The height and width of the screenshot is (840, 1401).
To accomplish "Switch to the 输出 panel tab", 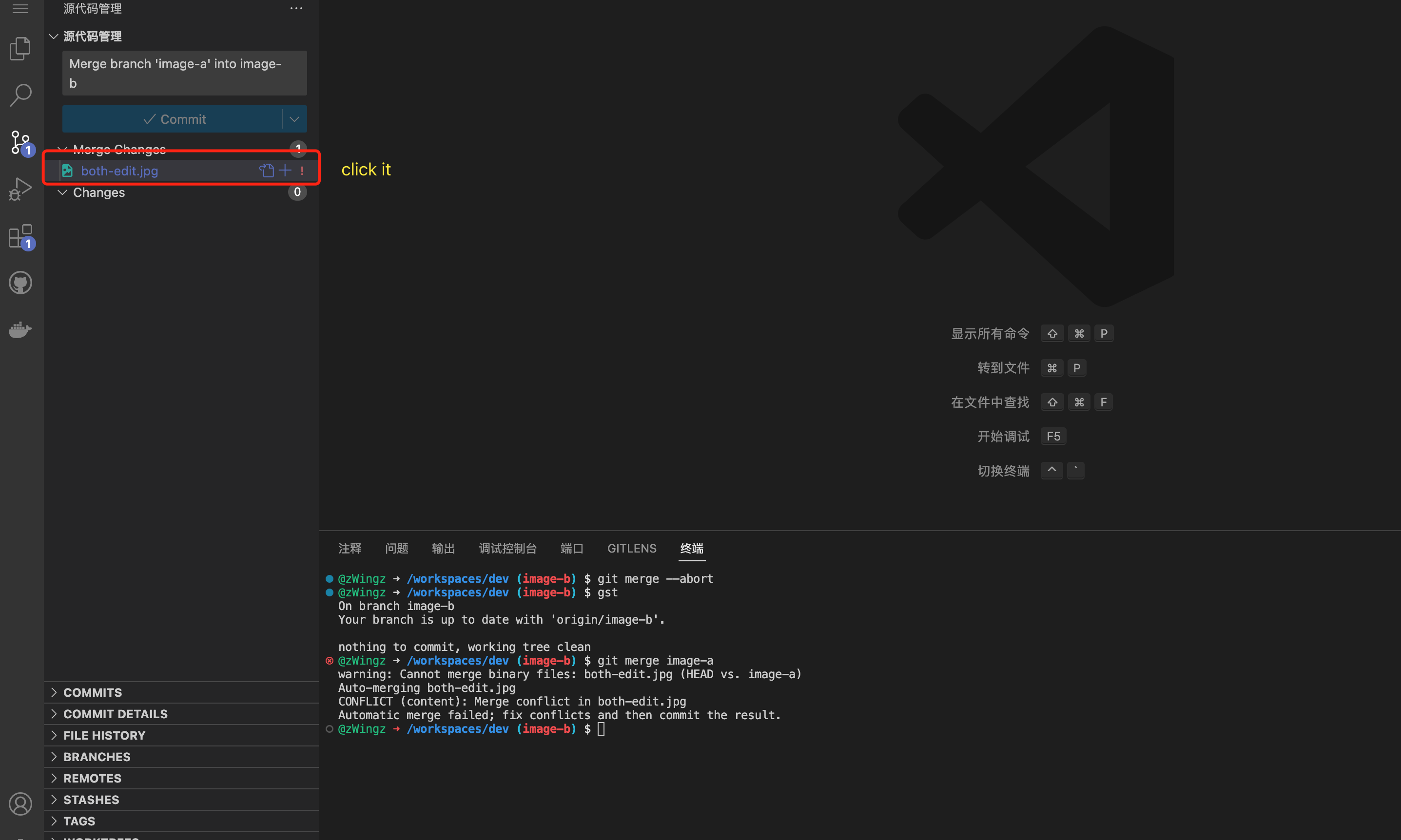I will tap(444, 549).
